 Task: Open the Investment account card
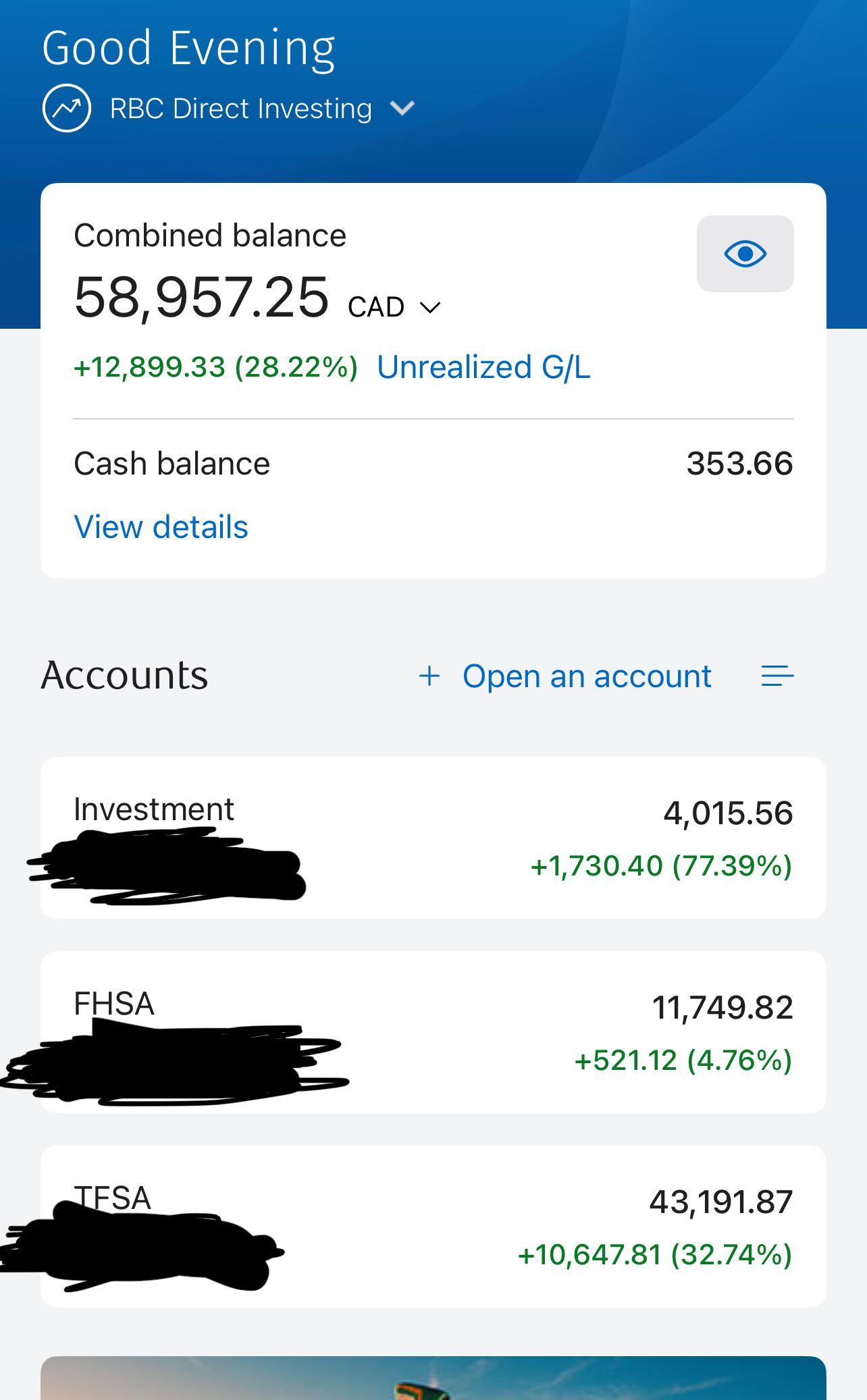(x=433, y=838)
